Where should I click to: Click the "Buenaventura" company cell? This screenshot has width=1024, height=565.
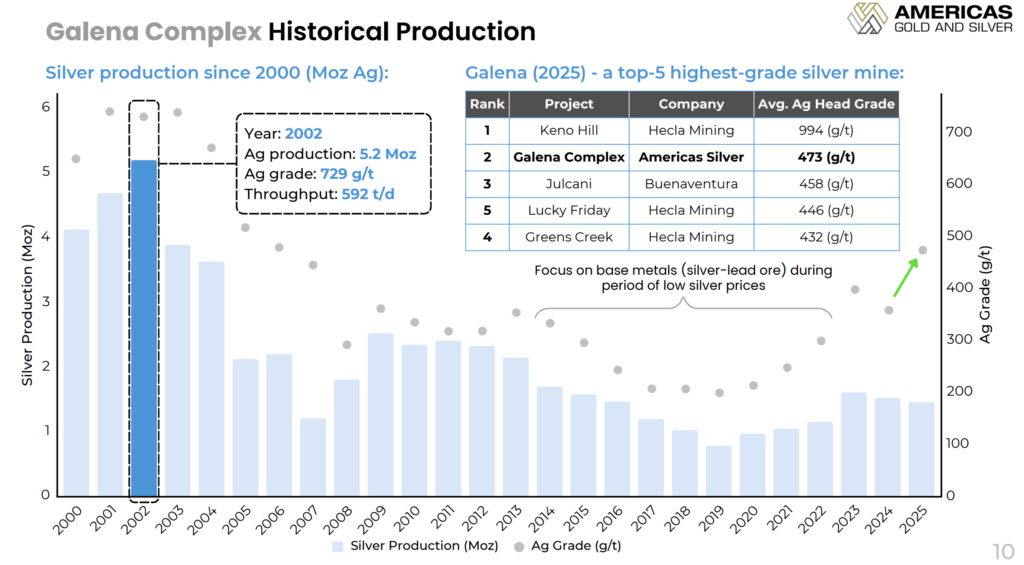691,184
